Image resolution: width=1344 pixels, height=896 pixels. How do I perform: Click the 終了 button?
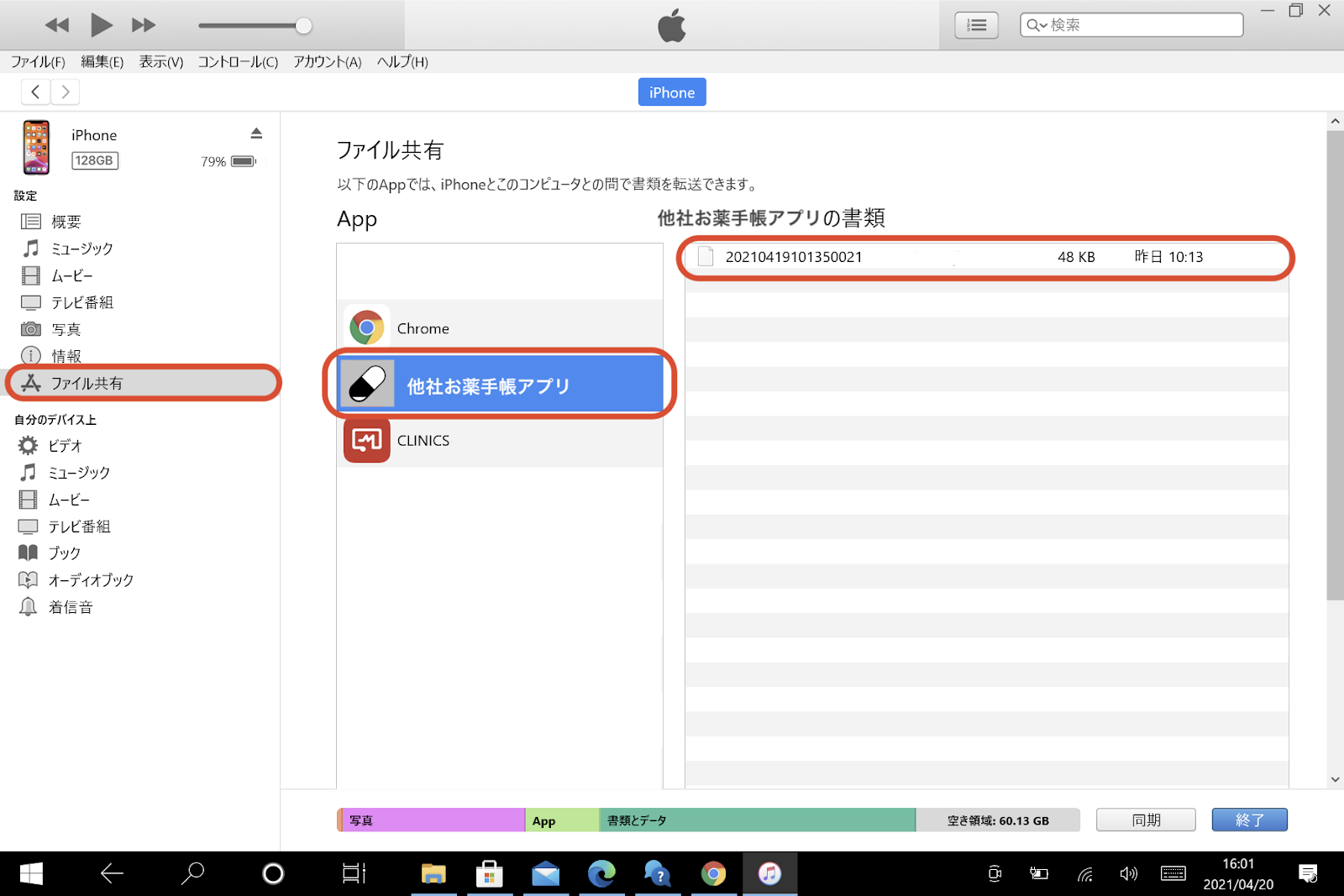[x=1249, y=820]
